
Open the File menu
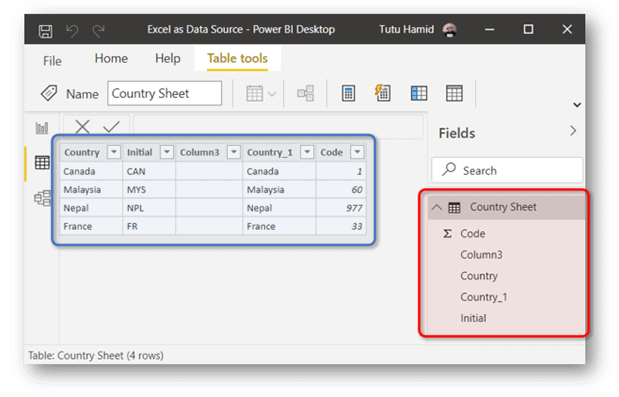52,61
